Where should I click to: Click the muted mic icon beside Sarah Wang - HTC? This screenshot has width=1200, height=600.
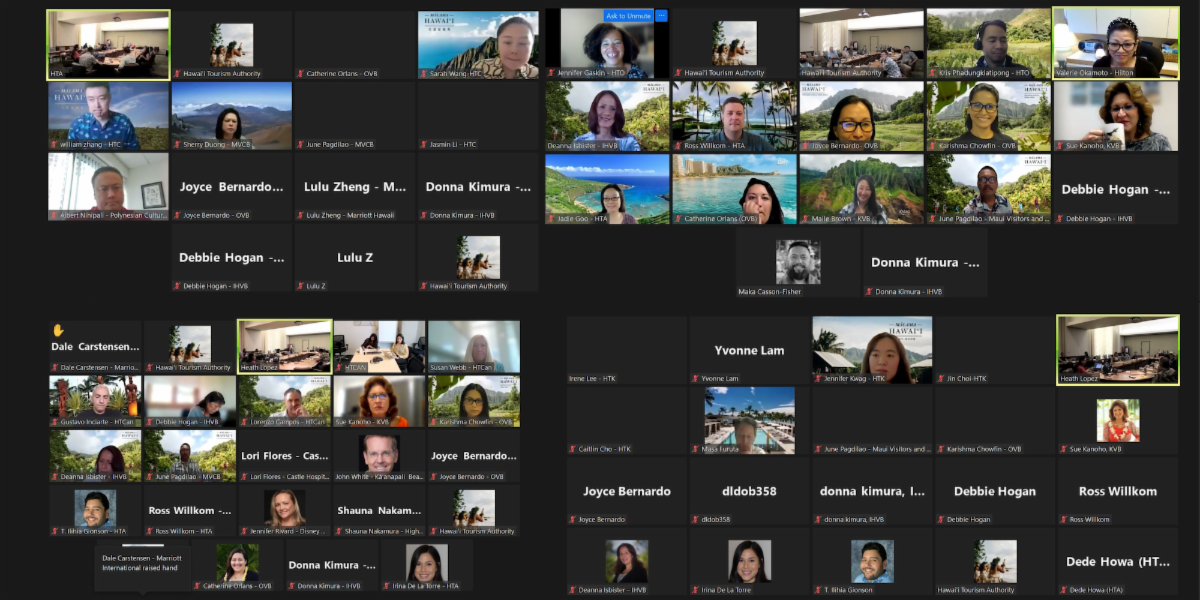[424, 74]
